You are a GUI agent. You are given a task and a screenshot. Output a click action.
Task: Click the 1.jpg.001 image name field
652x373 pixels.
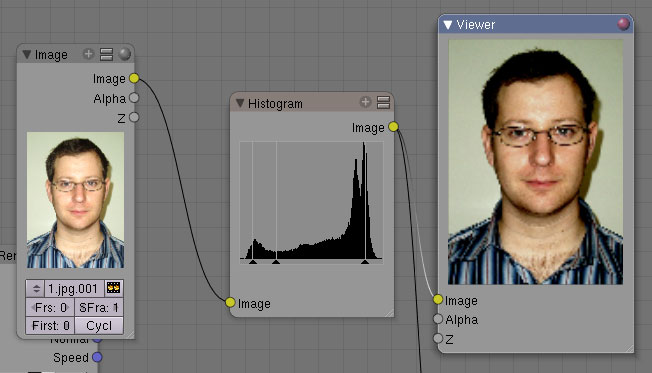(74, 288)
